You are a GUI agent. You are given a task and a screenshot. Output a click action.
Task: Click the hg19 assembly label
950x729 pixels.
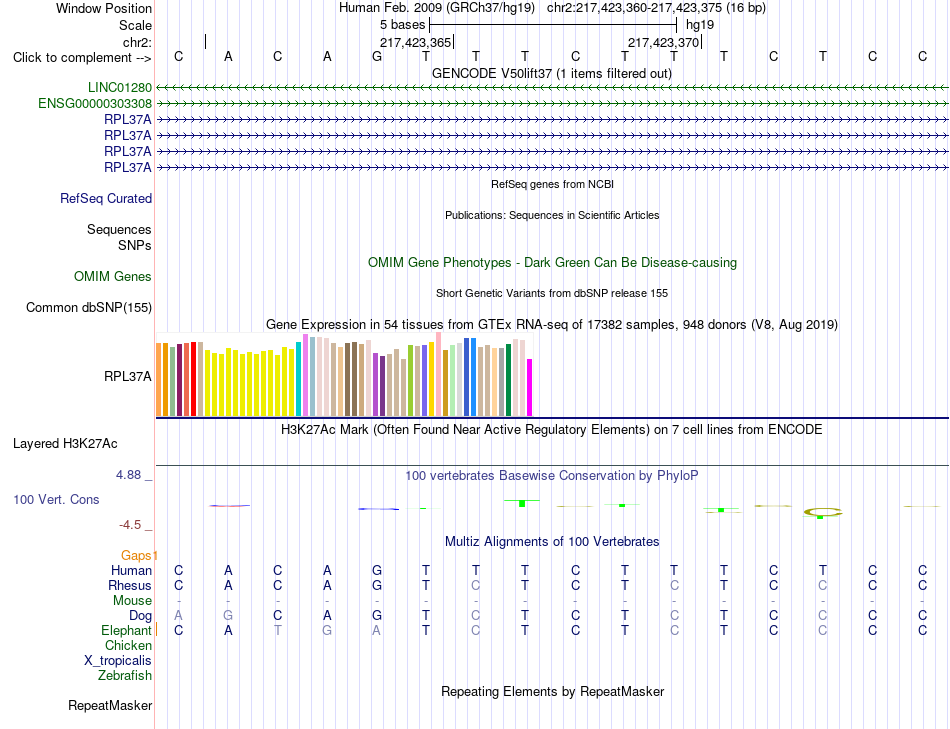coord(700,25)
